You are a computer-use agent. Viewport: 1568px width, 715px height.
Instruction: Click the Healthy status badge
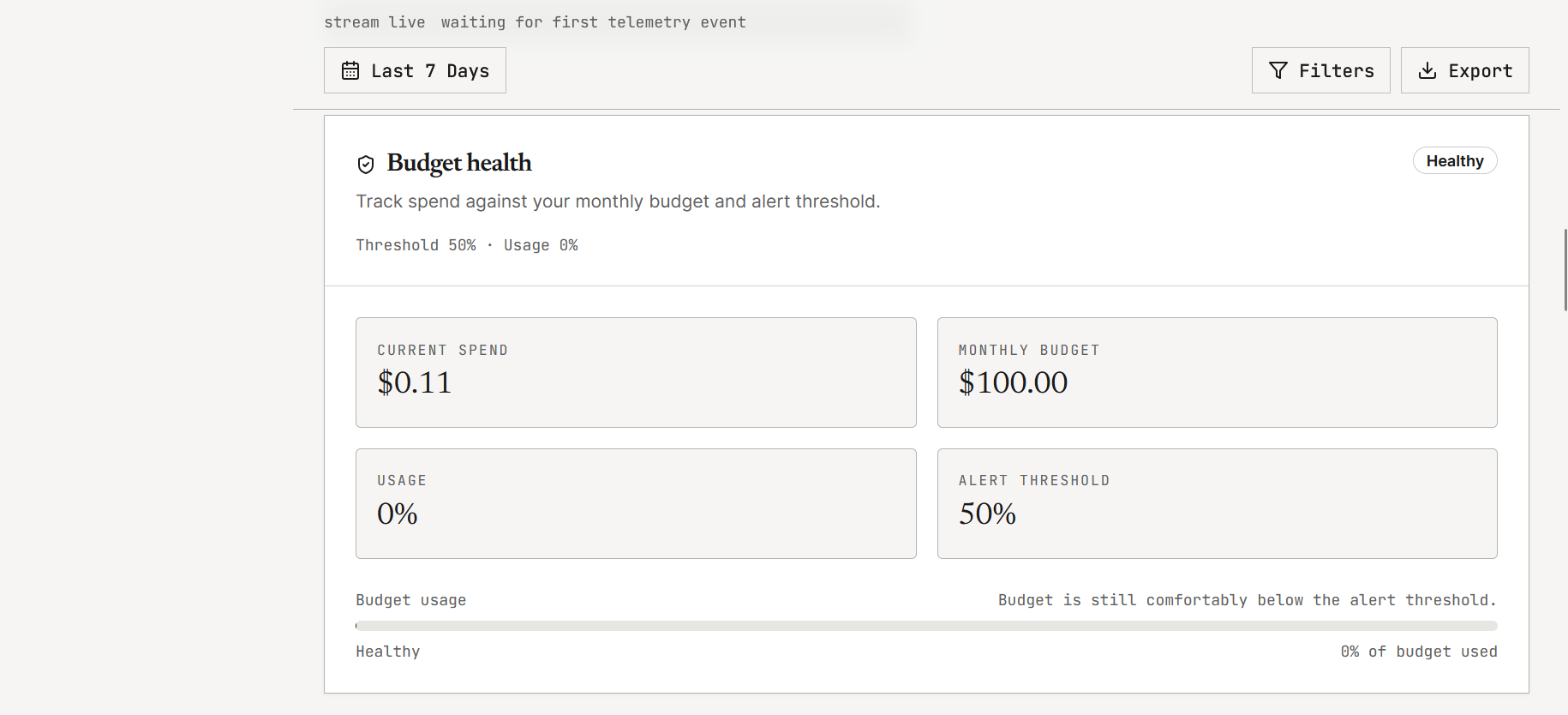[1454, 161]
